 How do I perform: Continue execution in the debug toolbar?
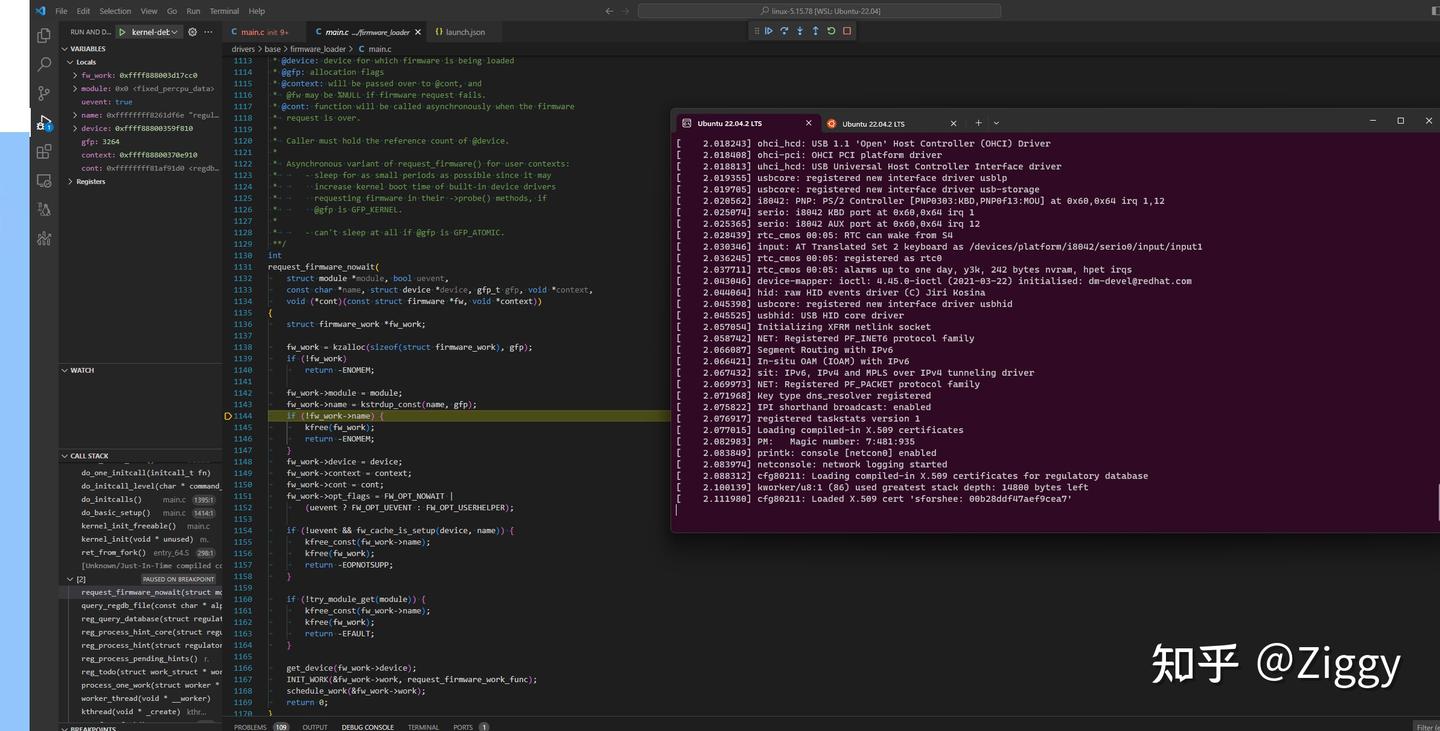tap(769, 31)
